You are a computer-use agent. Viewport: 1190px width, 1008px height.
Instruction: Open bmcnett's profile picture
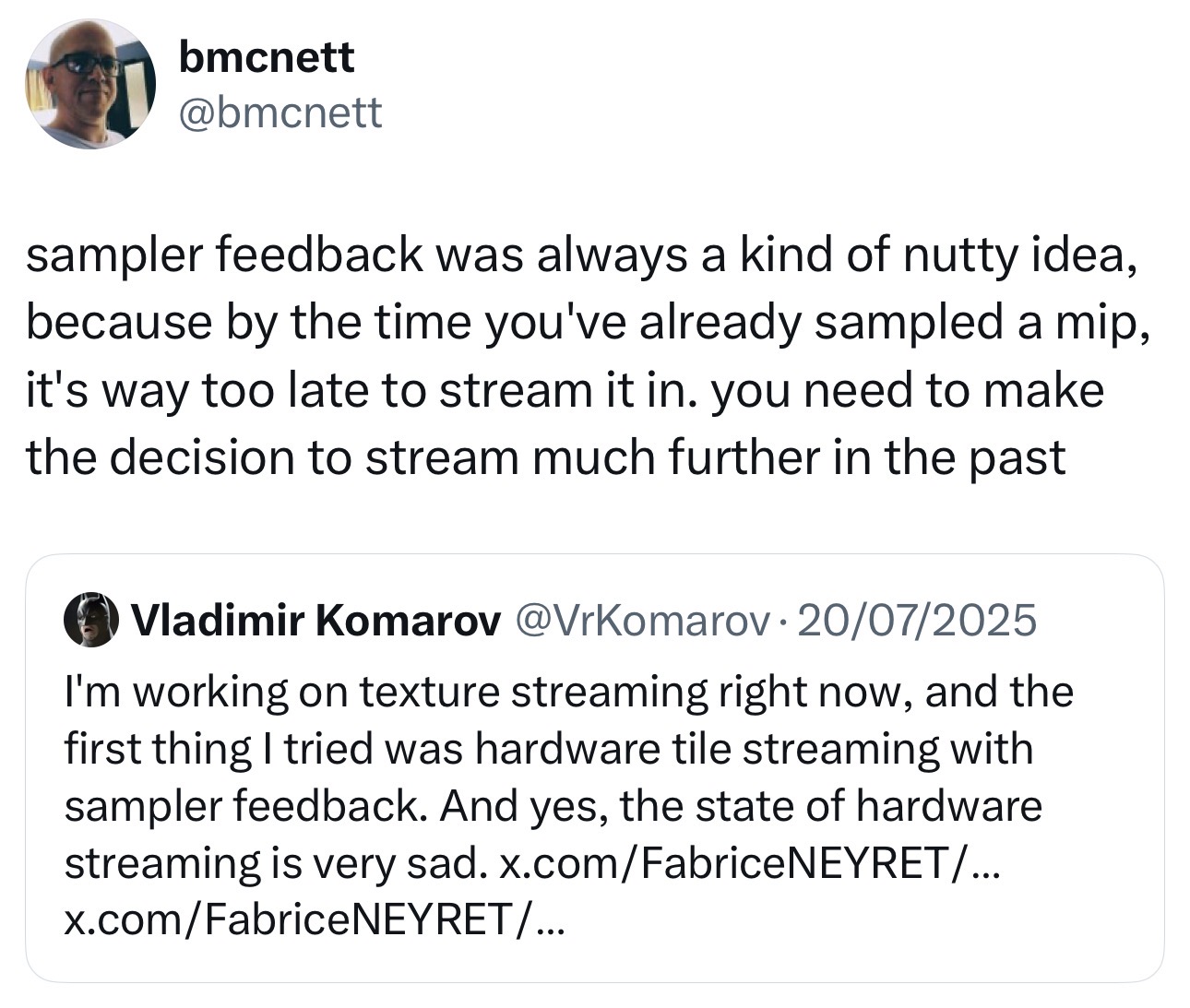[89, 84]
